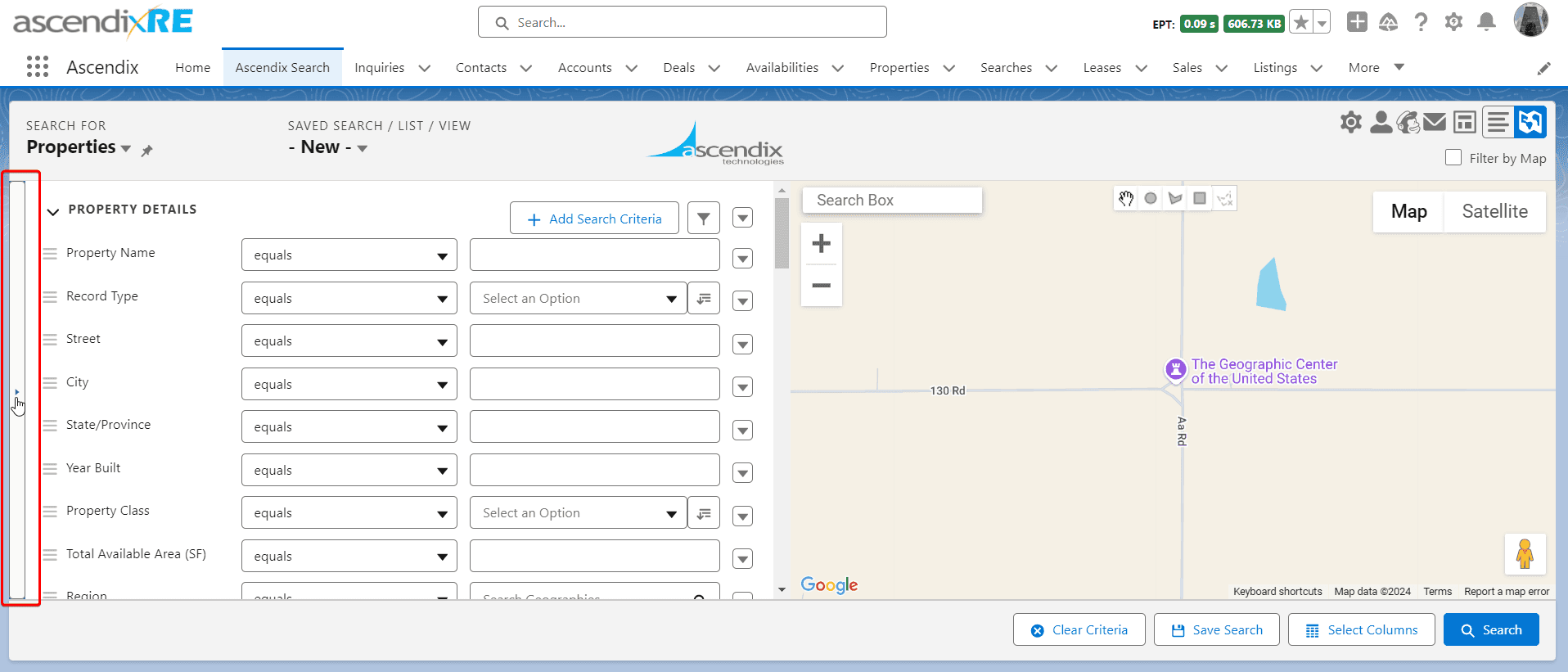Click the Property Name value field
This screenshot has width=1568, height=672.
tap(594, 255)
